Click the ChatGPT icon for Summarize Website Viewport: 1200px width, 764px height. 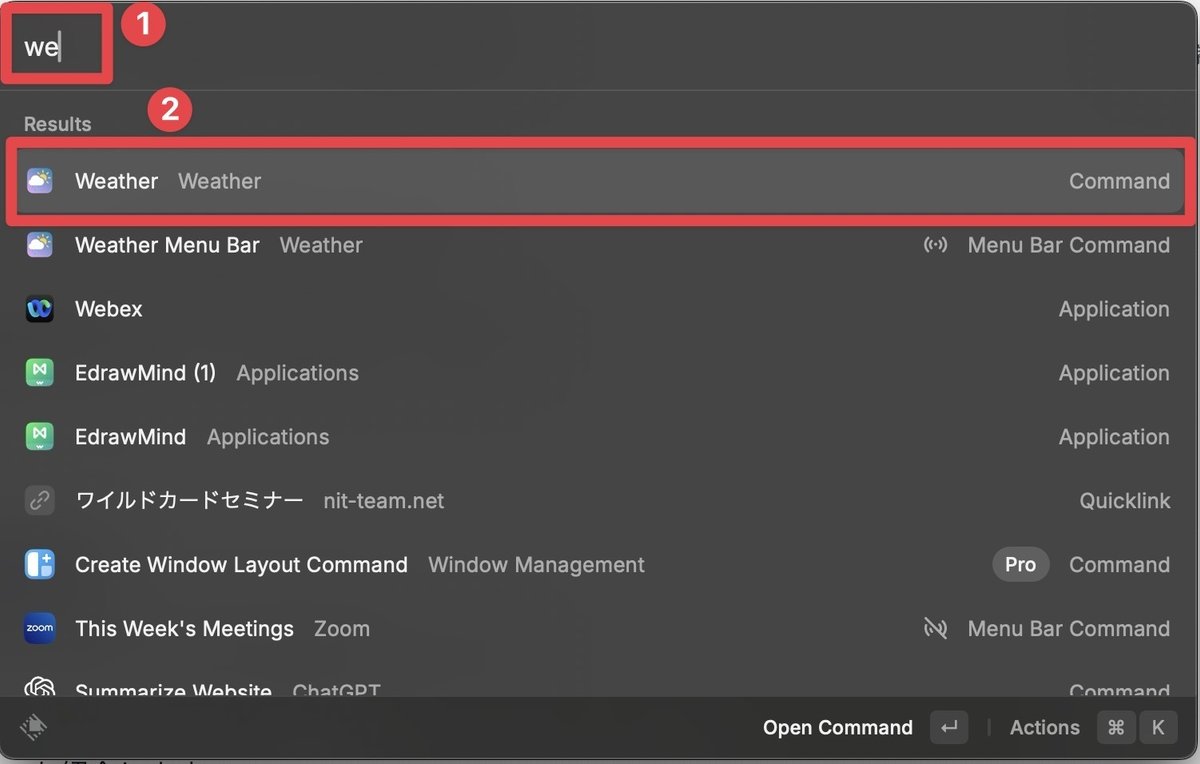(x=40, y=688)
